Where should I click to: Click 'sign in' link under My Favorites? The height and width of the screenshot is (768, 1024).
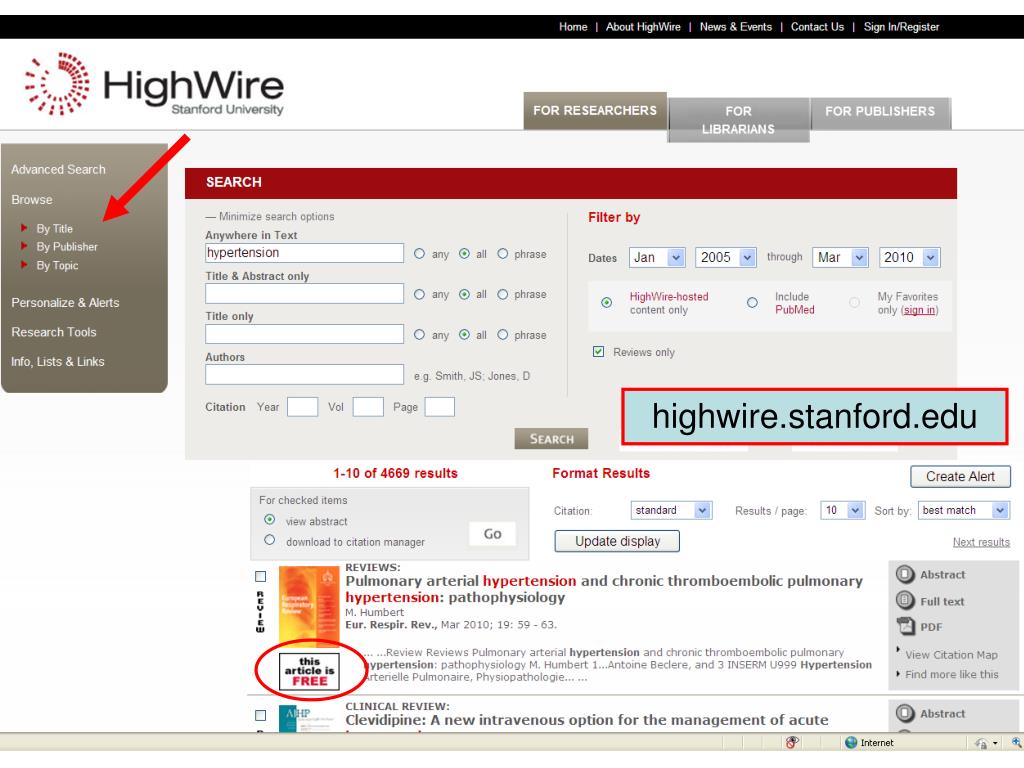pos(920,310)
